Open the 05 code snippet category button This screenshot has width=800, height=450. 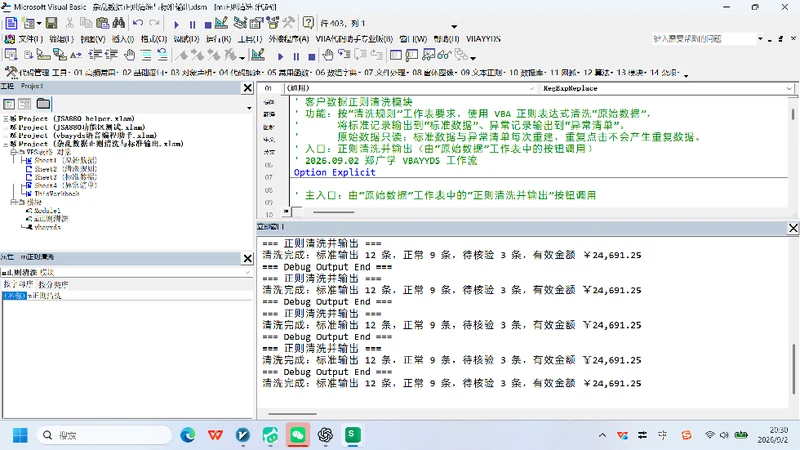pyautogui.click(x=289, y=72)
